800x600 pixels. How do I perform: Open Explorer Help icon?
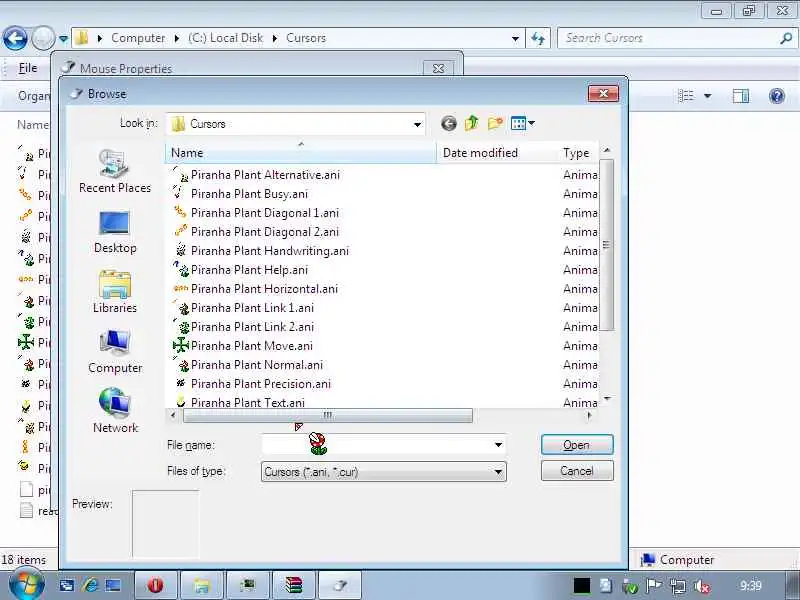click(777, 96)
